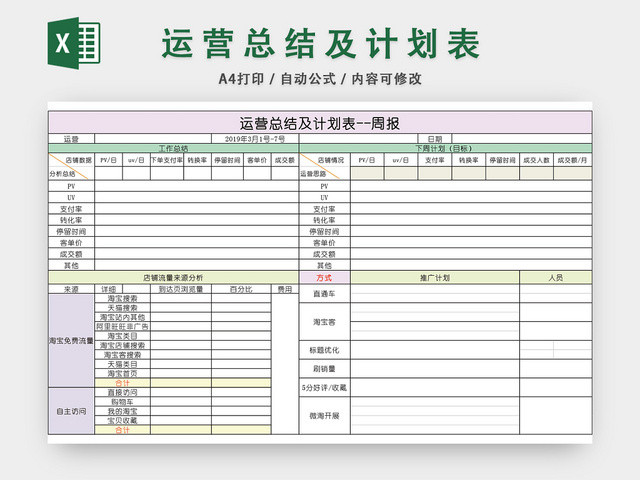Select the 淘宝客 promotion row label
The width and height of the screenshot is (640, 480).
pos(325,322)
